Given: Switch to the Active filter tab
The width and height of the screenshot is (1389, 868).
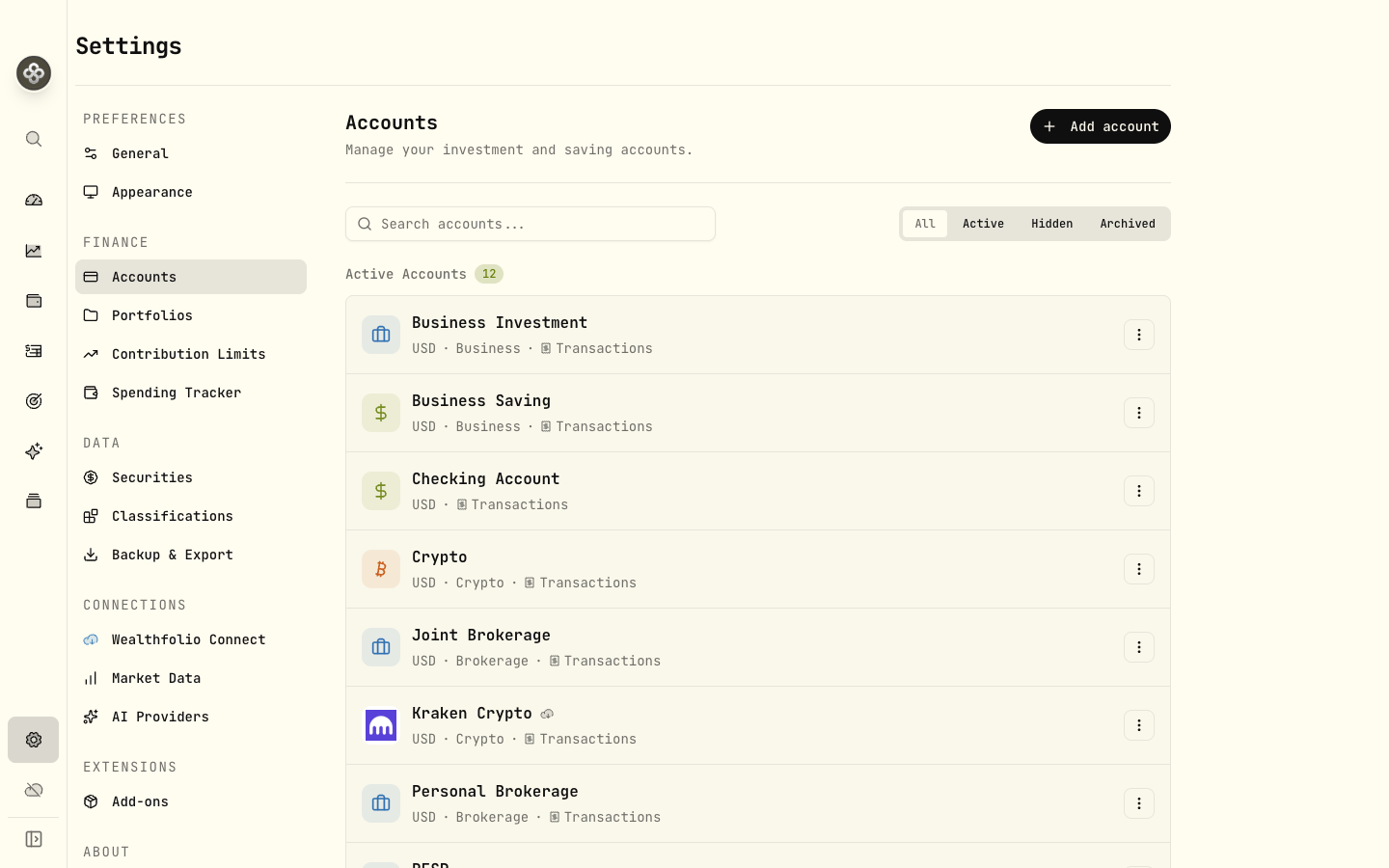Looking at the screenshot, I should click(x=983, y=224).
